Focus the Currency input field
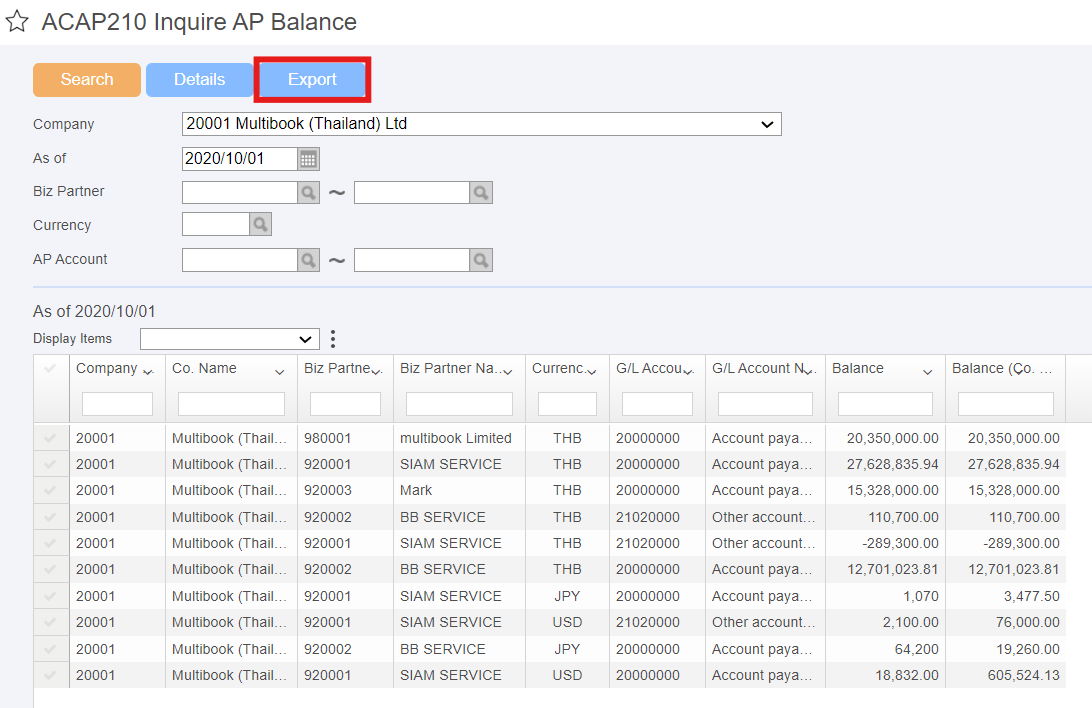 click(216, 224)
